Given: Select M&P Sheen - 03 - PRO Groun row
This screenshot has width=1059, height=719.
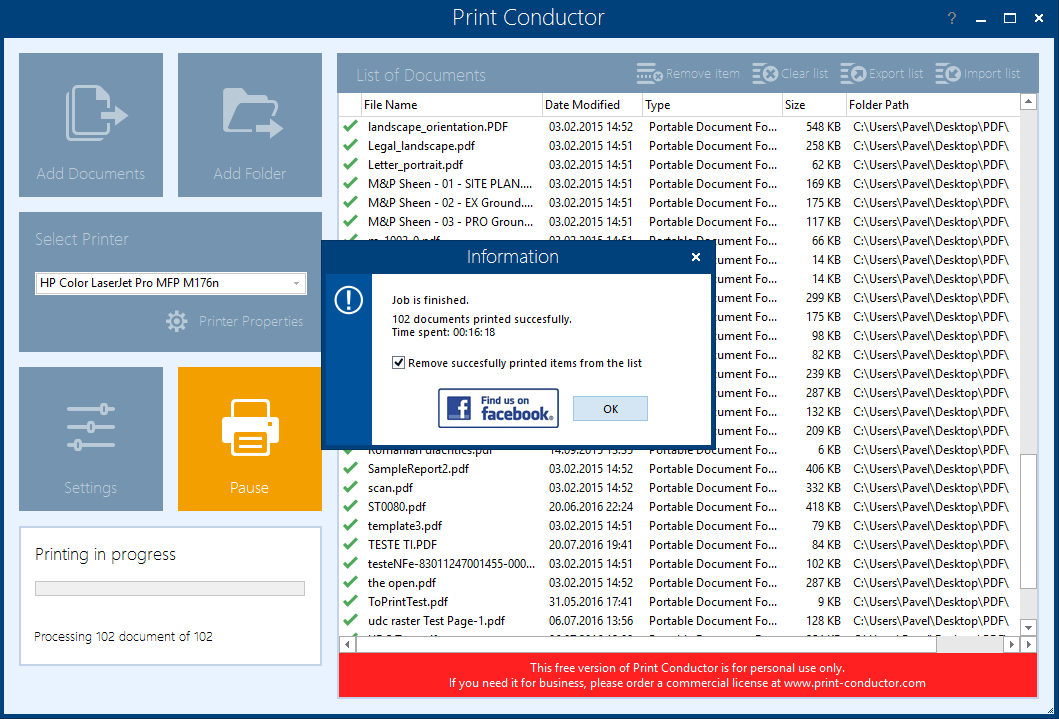Looking at the screenshot, I should [678, 221].
